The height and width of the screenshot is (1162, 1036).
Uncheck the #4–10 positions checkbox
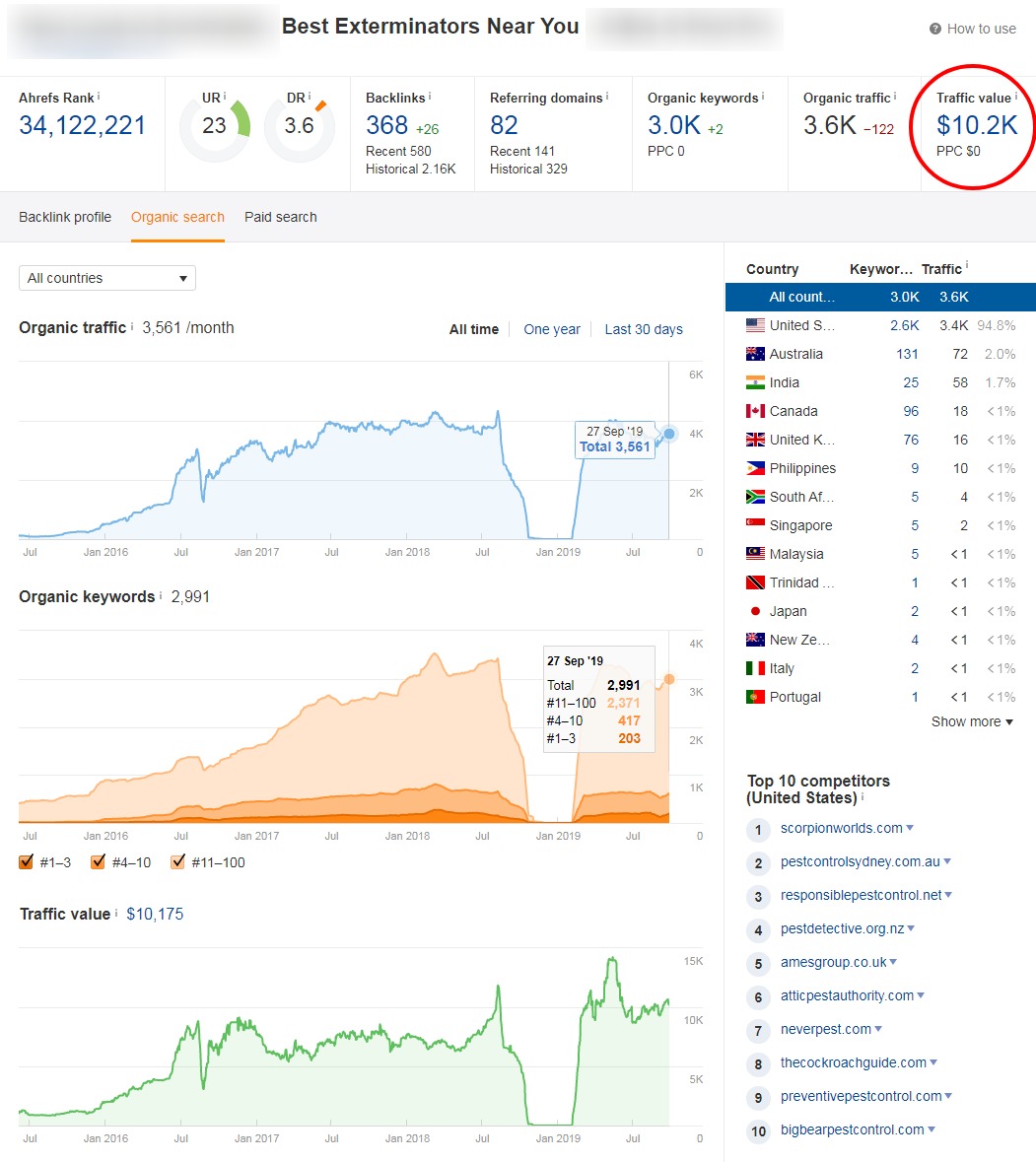click(x=98, y=861)
